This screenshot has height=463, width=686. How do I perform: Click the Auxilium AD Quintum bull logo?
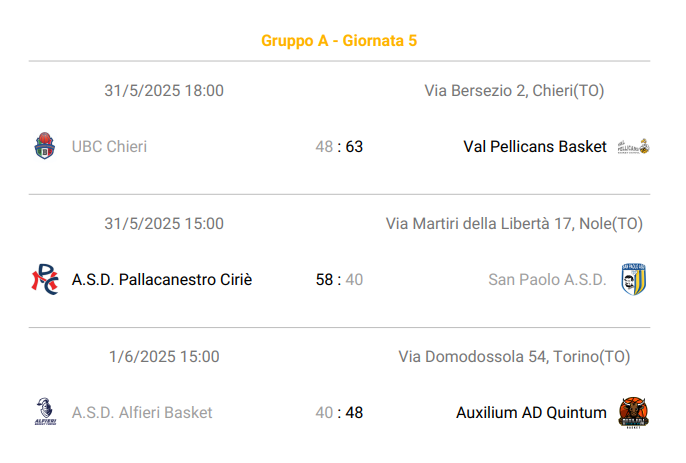(634, 412)
